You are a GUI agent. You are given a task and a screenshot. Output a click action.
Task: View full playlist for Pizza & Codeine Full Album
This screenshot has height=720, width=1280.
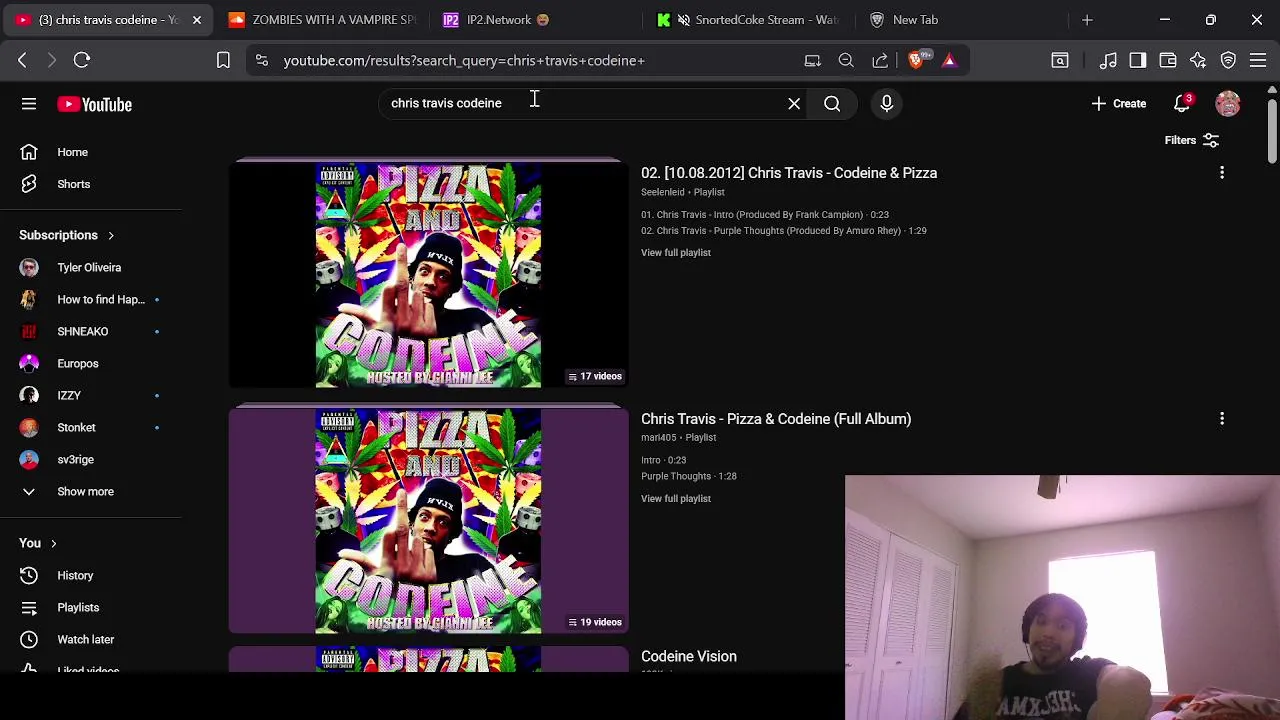676,498
